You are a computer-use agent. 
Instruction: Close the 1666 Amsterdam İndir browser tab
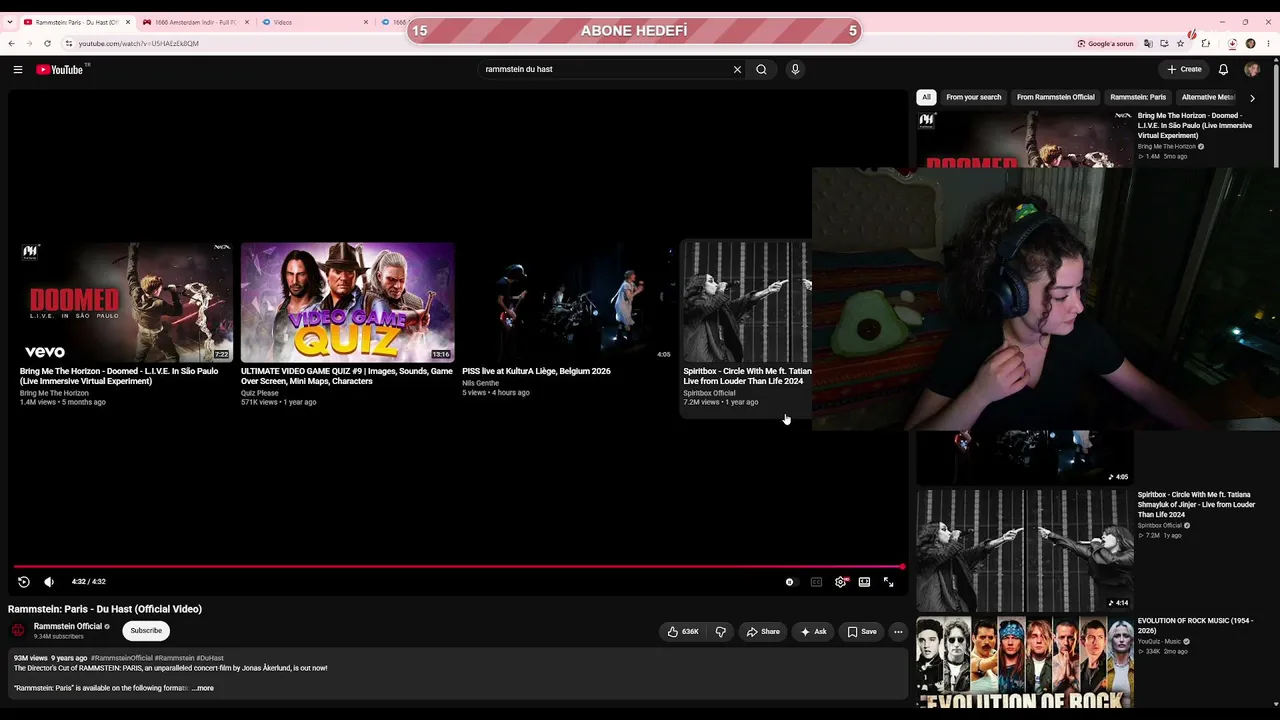click(247, 22)
